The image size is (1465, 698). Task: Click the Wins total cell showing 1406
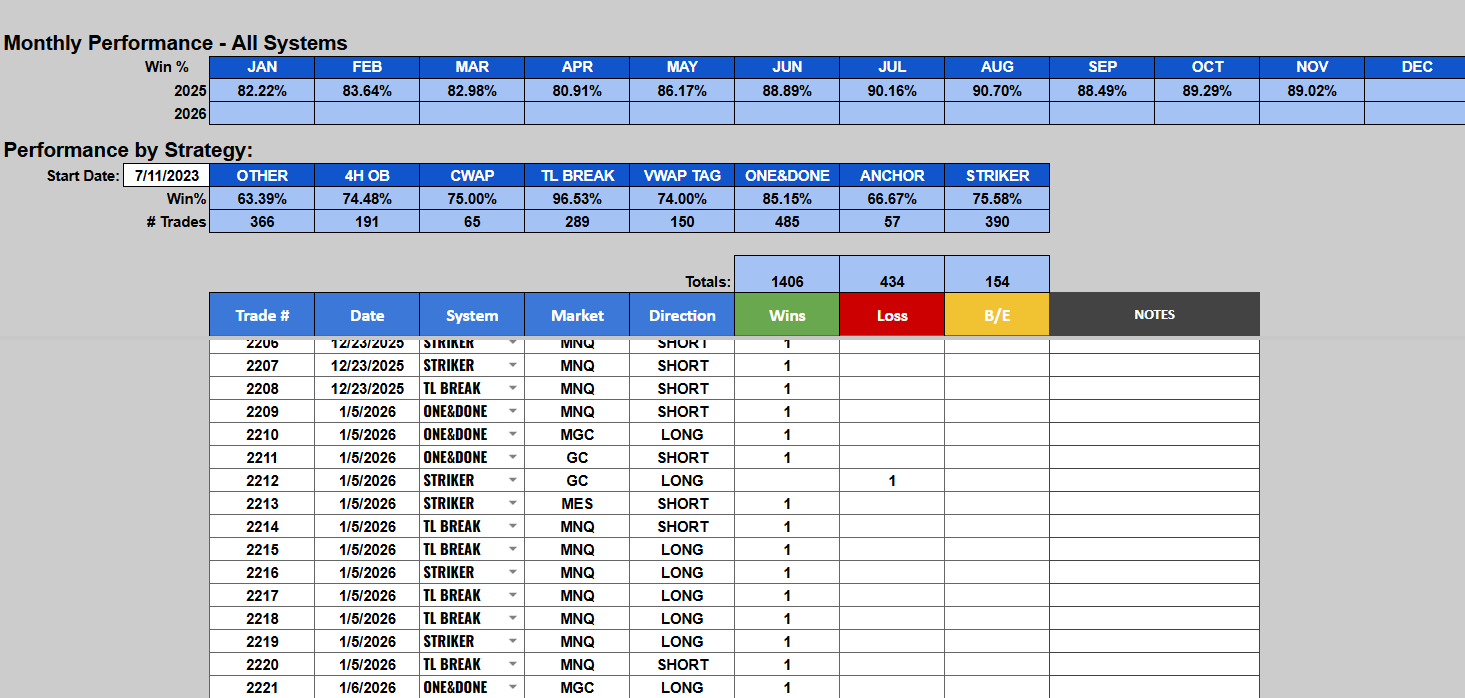[787, 282]
